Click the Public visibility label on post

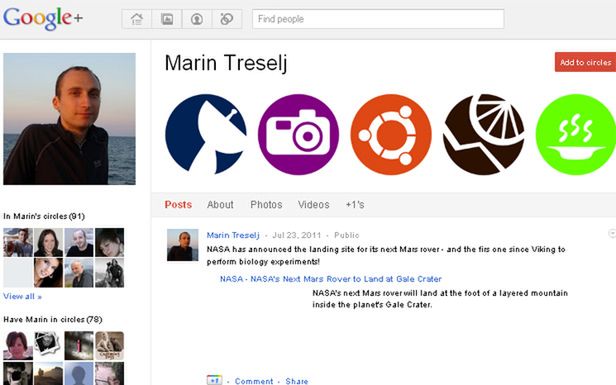pos(346,235)
